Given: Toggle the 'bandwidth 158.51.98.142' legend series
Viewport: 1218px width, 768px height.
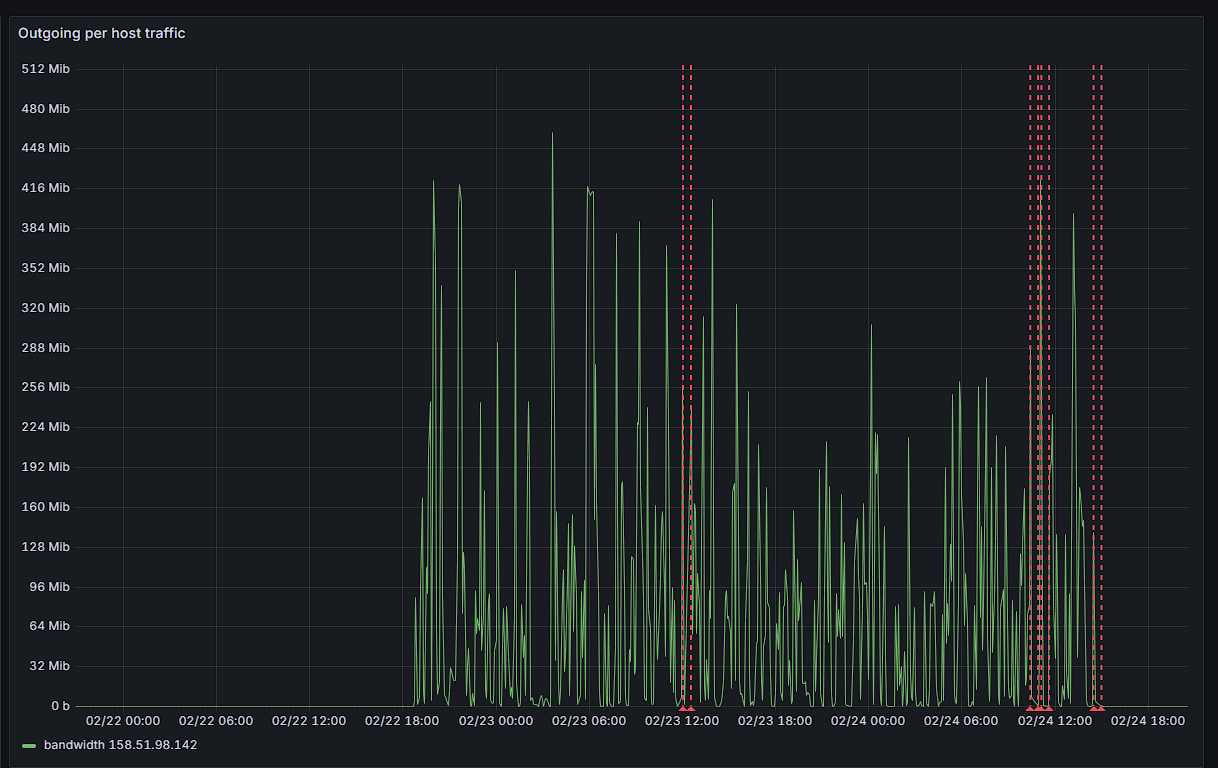Looking at the screenshot, I should [x=120, y=745].
